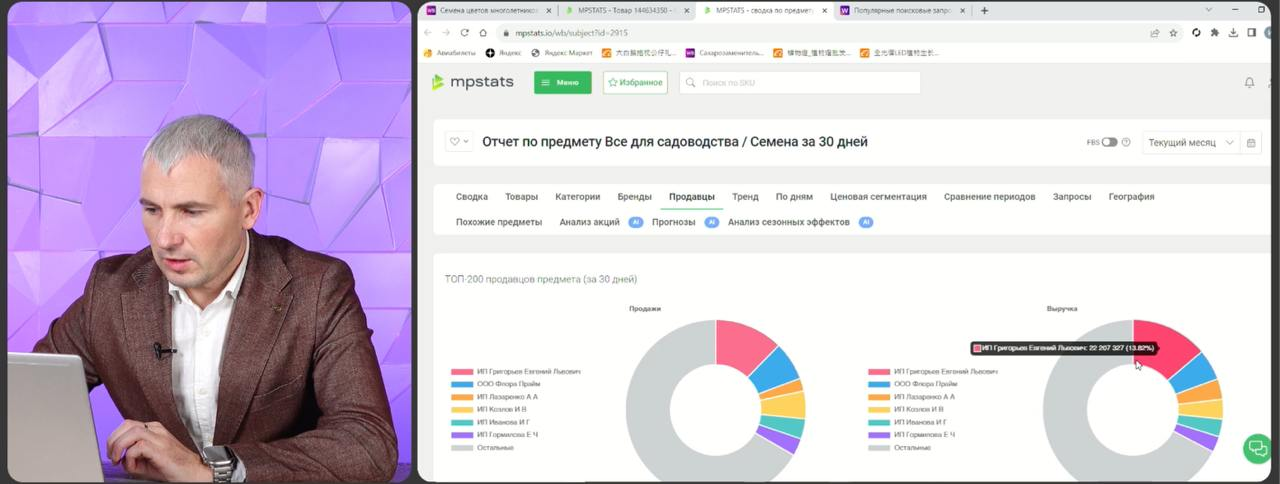
Task: Open the Похожие предметы tab
Action: point(499,222)
